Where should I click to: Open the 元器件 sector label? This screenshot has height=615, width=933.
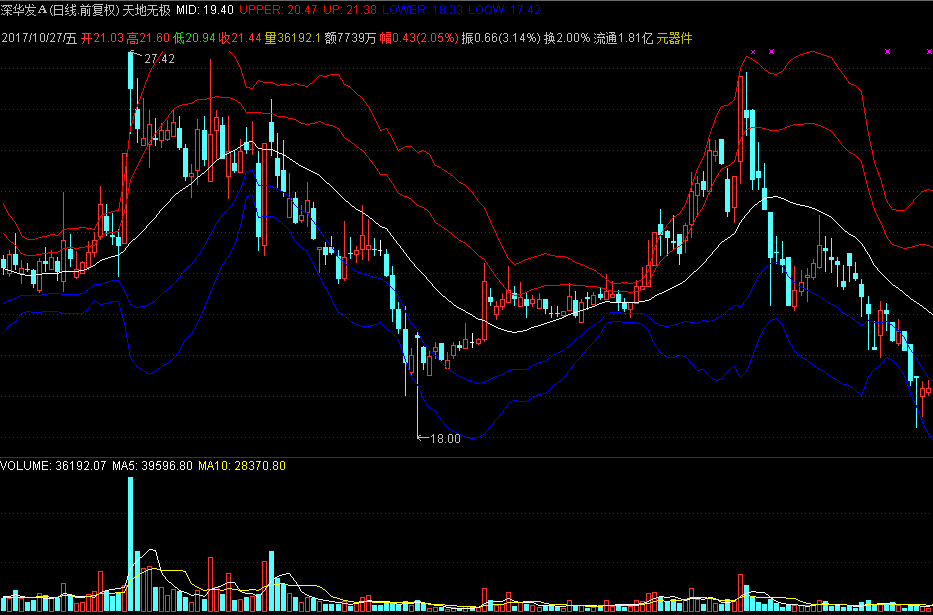(675, 39)
